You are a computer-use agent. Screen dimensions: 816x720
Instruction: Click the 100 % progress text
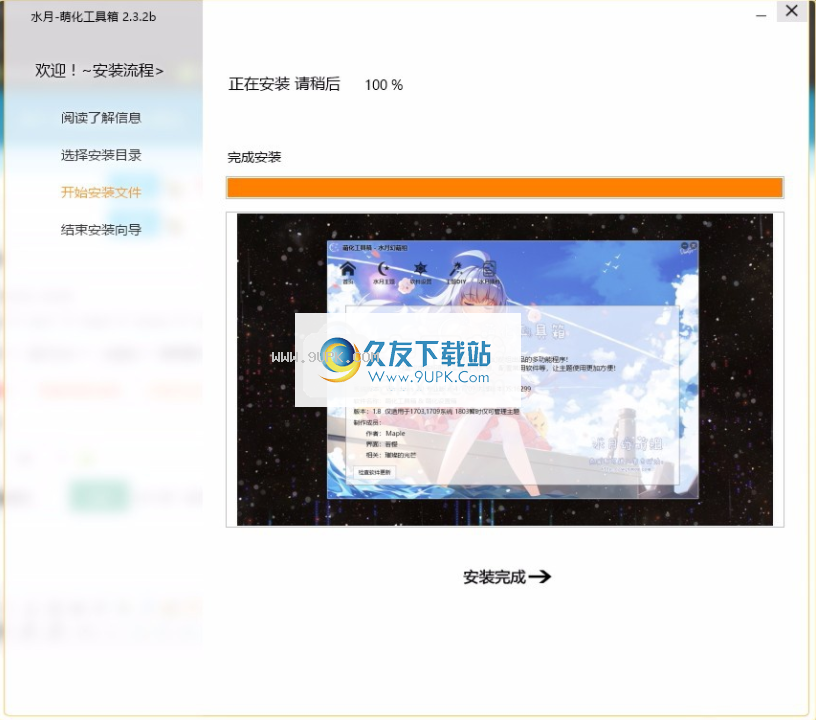(384, 85)
